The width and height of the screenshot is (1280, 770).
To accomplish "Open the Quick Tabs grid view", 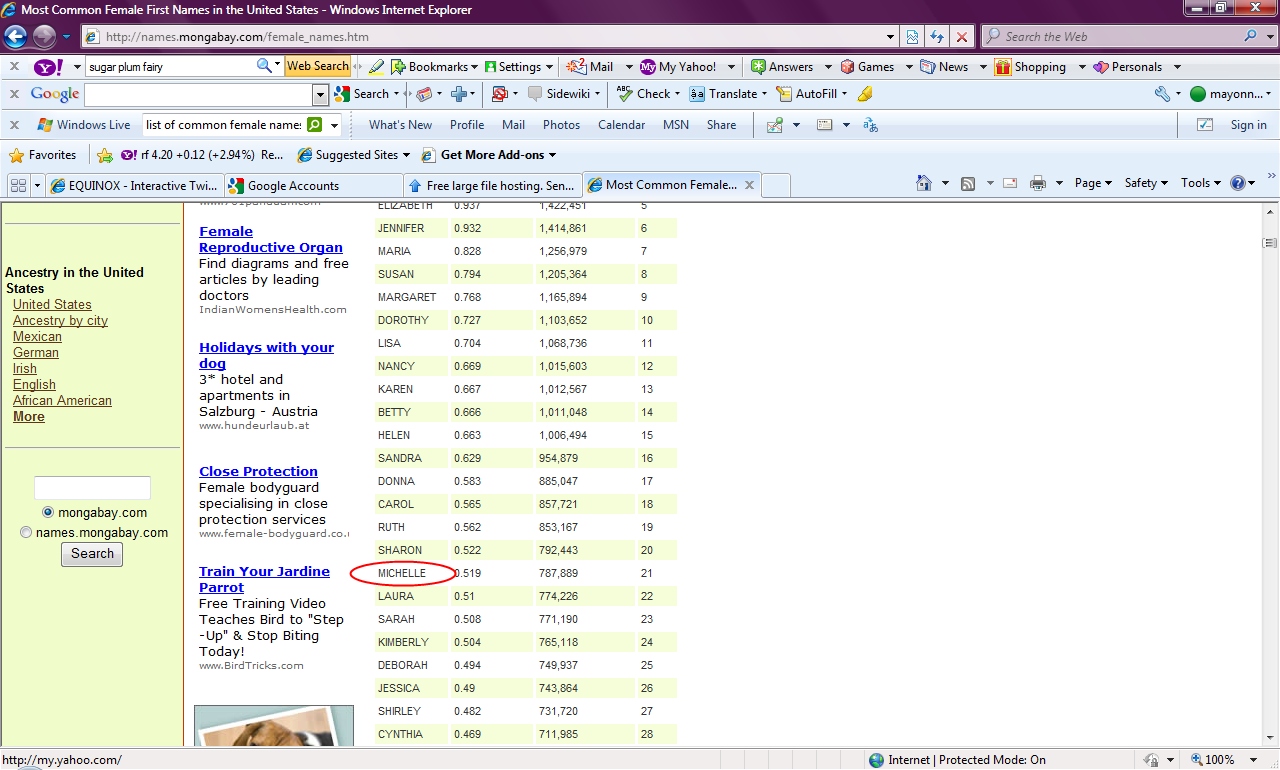I will click(x=18, y=185).
